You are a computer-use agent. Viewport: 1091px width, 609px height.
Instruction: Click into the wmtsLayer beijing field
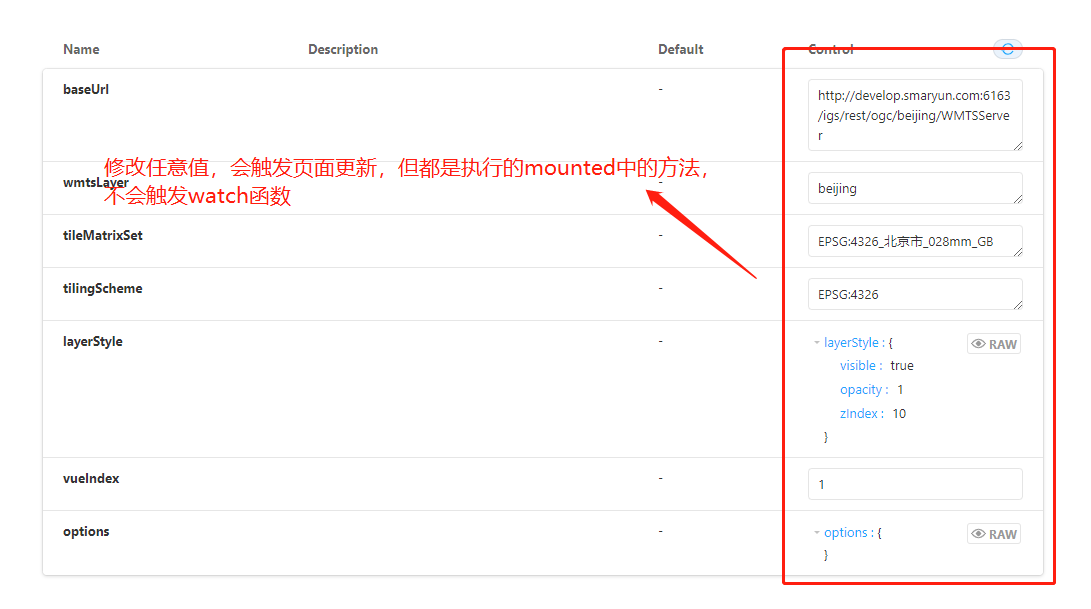point(915,188)
